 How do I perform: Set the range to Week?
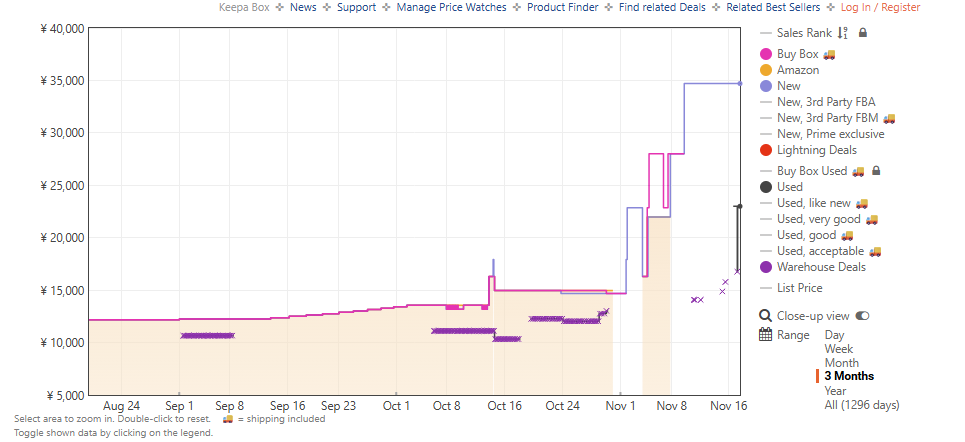tap(840, 349)
